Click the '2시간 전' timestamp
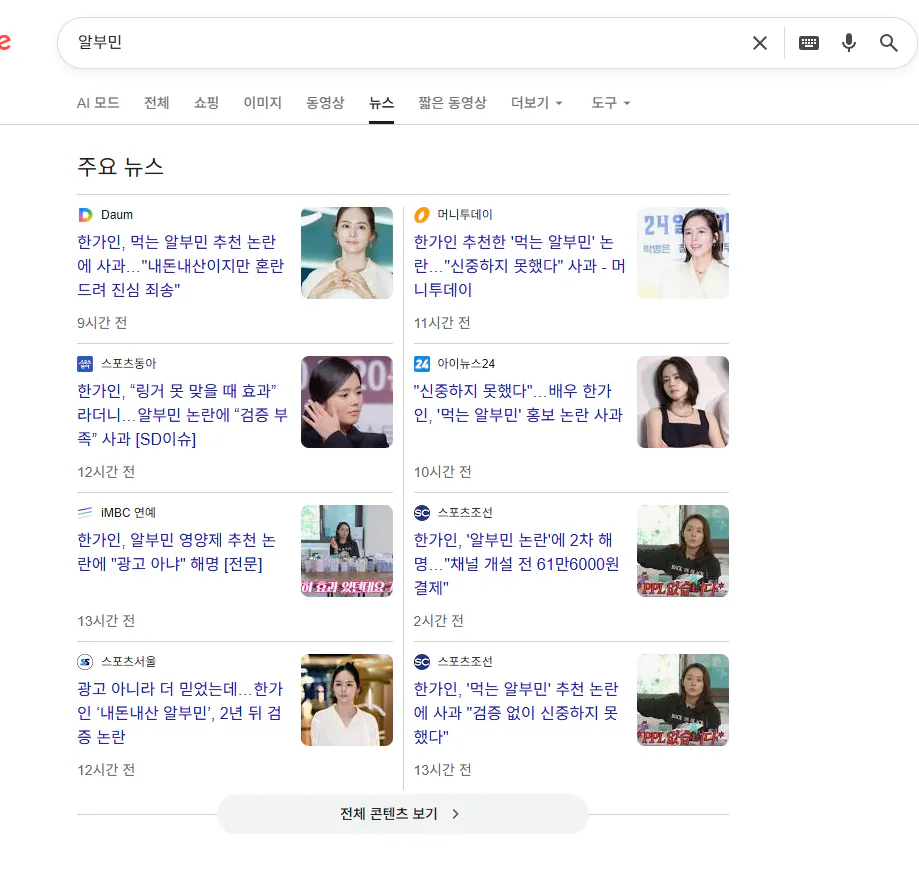Screen dimensions: 919x874 click(438, 621)
